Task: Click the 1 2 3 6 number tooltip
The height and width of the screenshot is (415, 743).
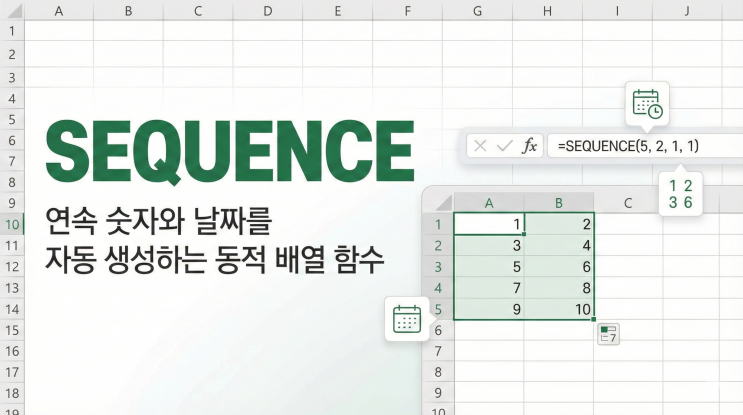Action: [680, 194]
